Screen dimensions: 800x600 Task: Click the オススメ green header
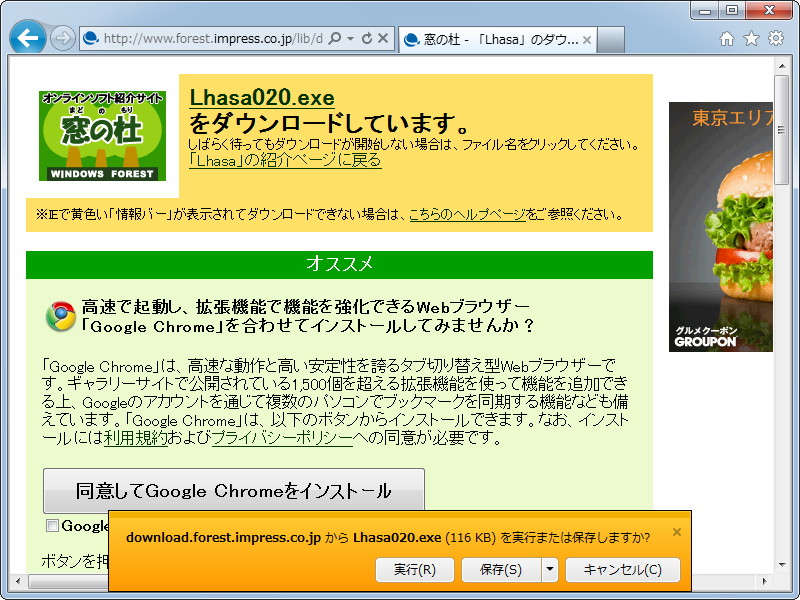click(339, 264)
